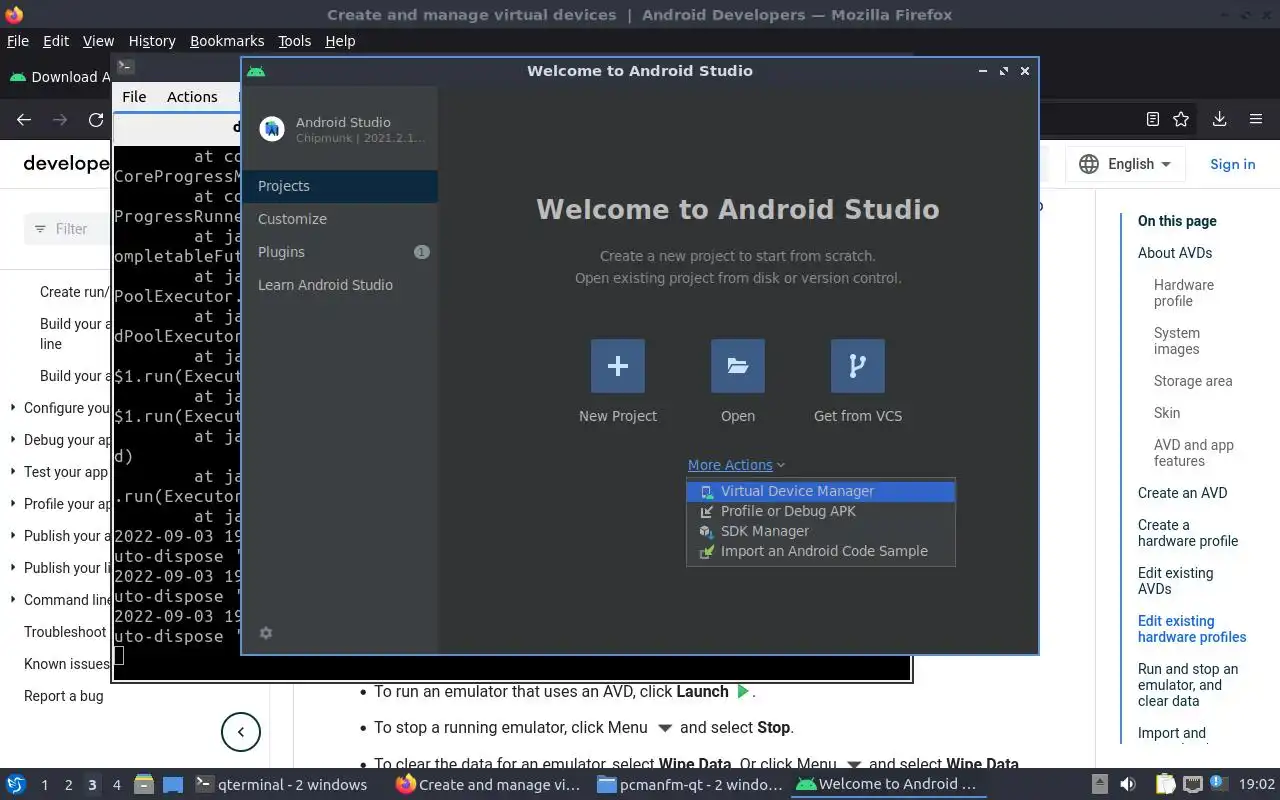The image size is (1280, 800).
Task: Expand the 'Profile your ap' section in left nav
Action: coord(13,504)
